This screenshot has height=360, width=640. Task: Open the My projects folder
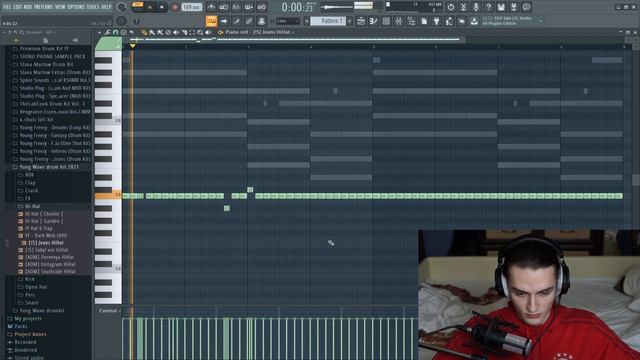click(28, 319)
